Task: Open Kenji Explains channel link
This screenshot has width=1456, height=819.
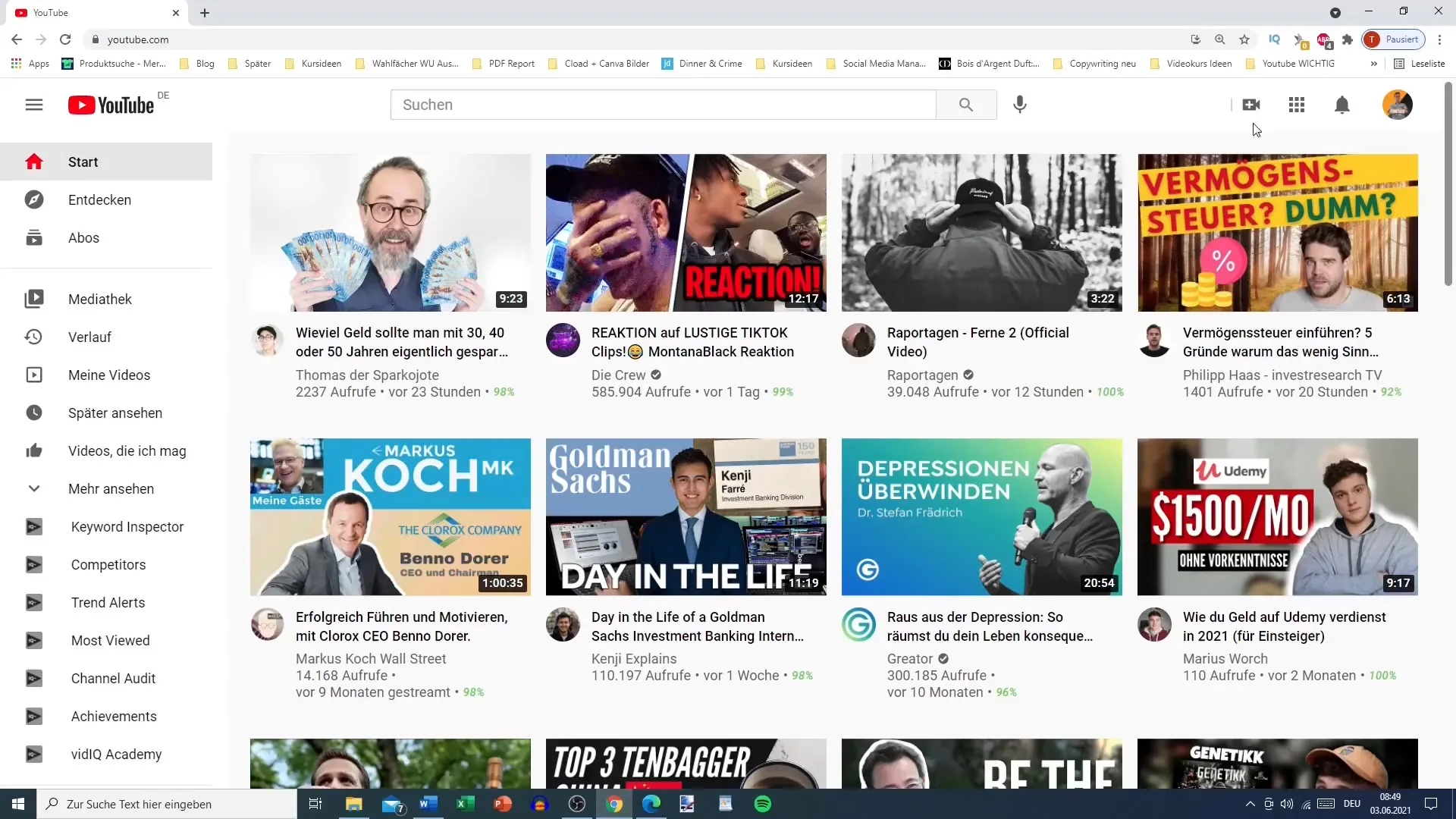Action: (634, 658)
